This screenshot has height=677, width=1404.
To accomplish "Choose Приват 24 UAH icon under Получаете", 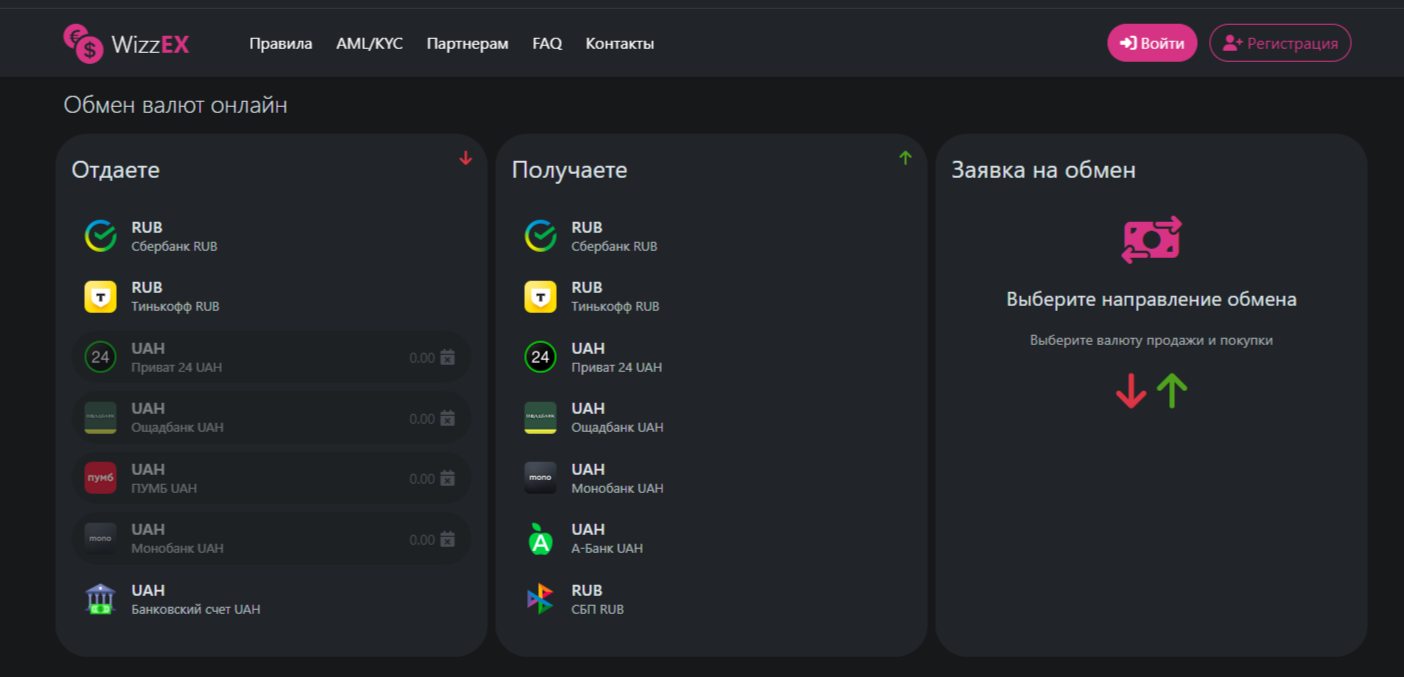I will click(x=541, y=357).
